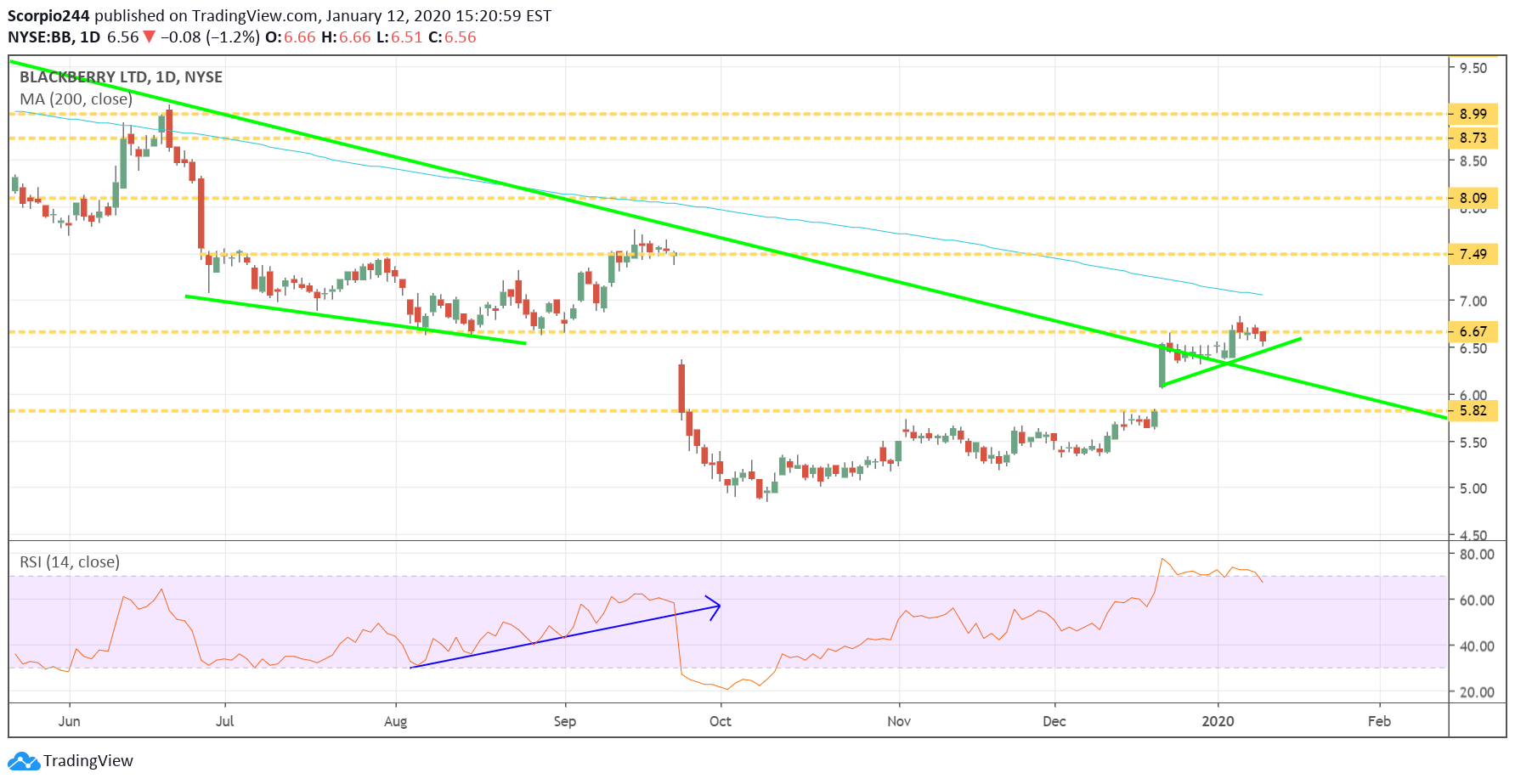The width and height of the screenshot is (1515, 784).
Task: Click the blue arrowhead on the RSI trendline
Action: click(715, 607)
